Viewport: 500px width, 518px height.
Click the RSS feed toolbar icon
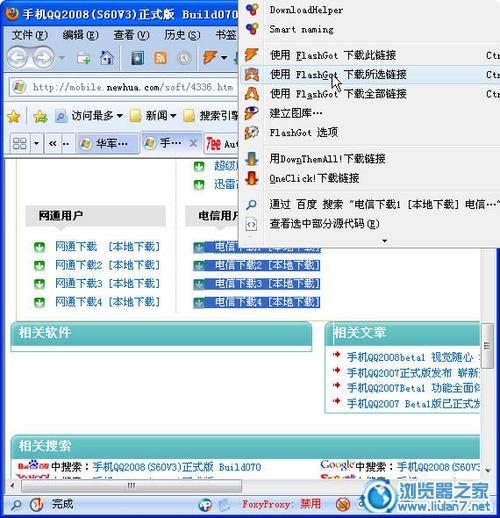(160, 58)
